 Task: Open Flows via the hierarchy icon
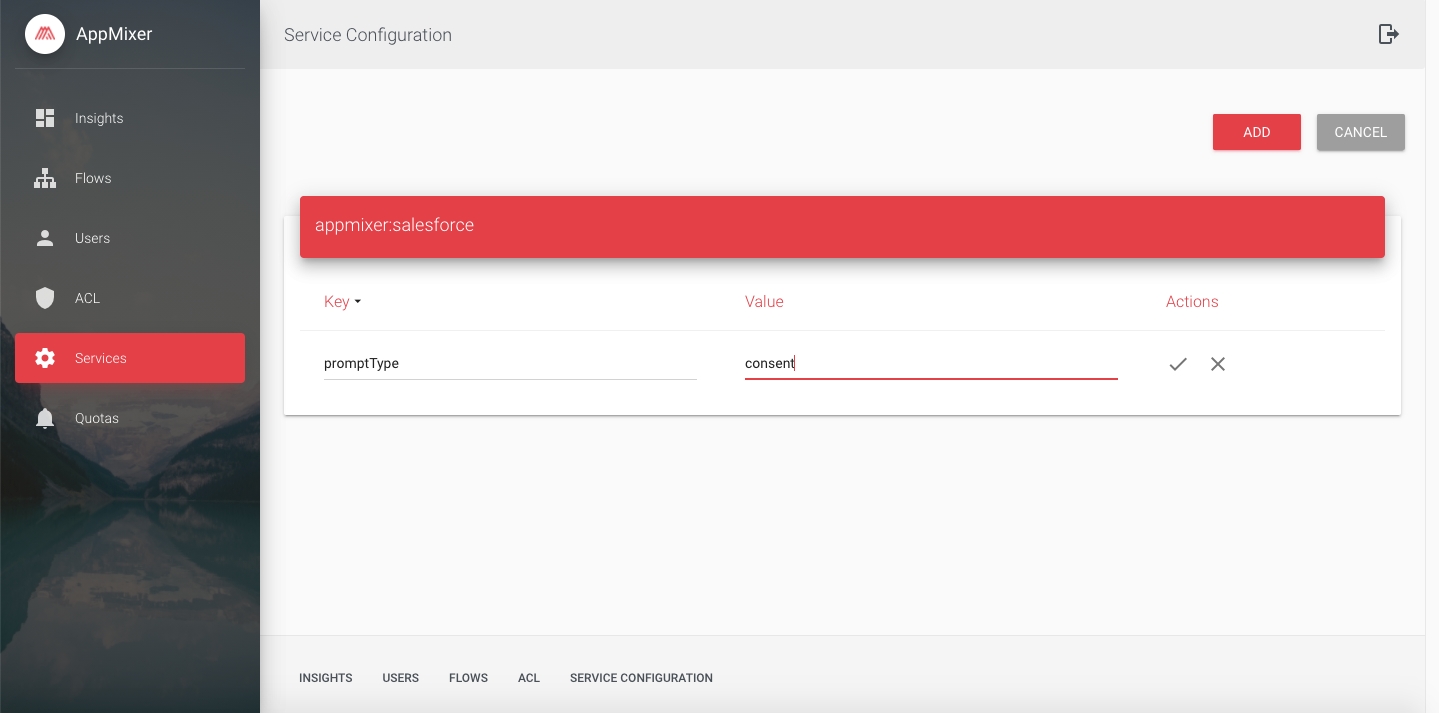point(45,178)
